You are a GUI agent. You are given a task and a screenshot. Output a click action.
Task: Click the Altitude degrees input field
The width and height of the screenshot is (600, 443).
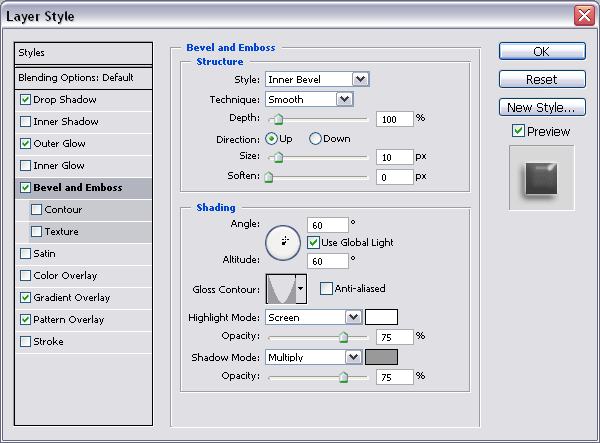(x=328, y=261)
